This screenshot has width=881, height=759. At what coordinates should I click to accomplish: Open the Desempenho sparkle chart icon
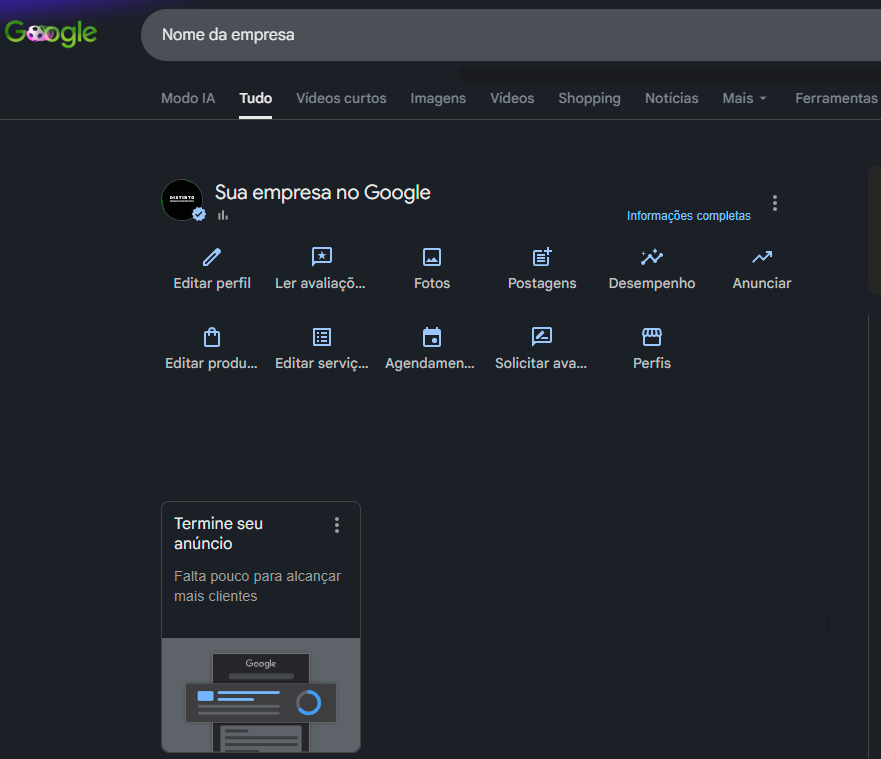point(652,257)
